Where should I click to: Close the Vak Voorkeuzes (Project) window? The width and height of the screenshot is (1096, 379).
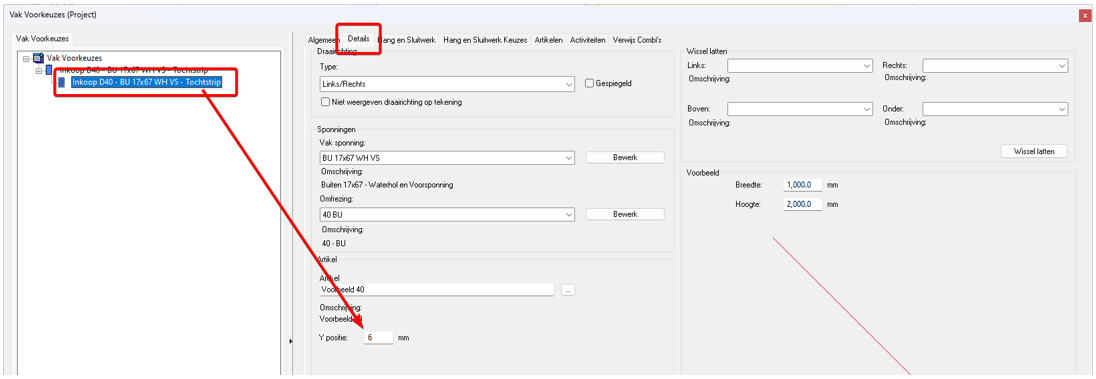1086,14
